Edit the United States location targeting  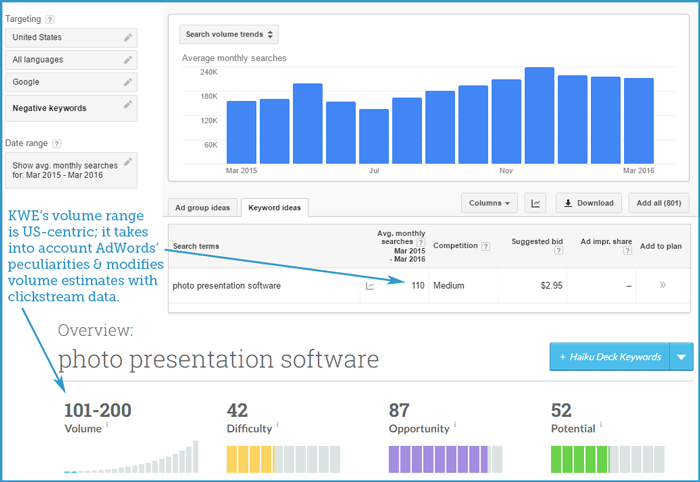(127, 37)
